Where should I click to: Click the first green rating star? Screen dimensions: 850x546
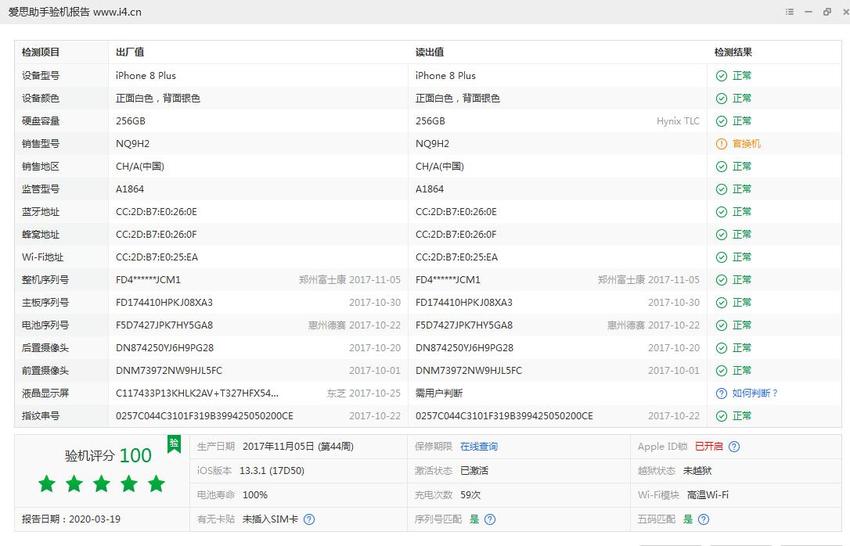coord(47,483)
